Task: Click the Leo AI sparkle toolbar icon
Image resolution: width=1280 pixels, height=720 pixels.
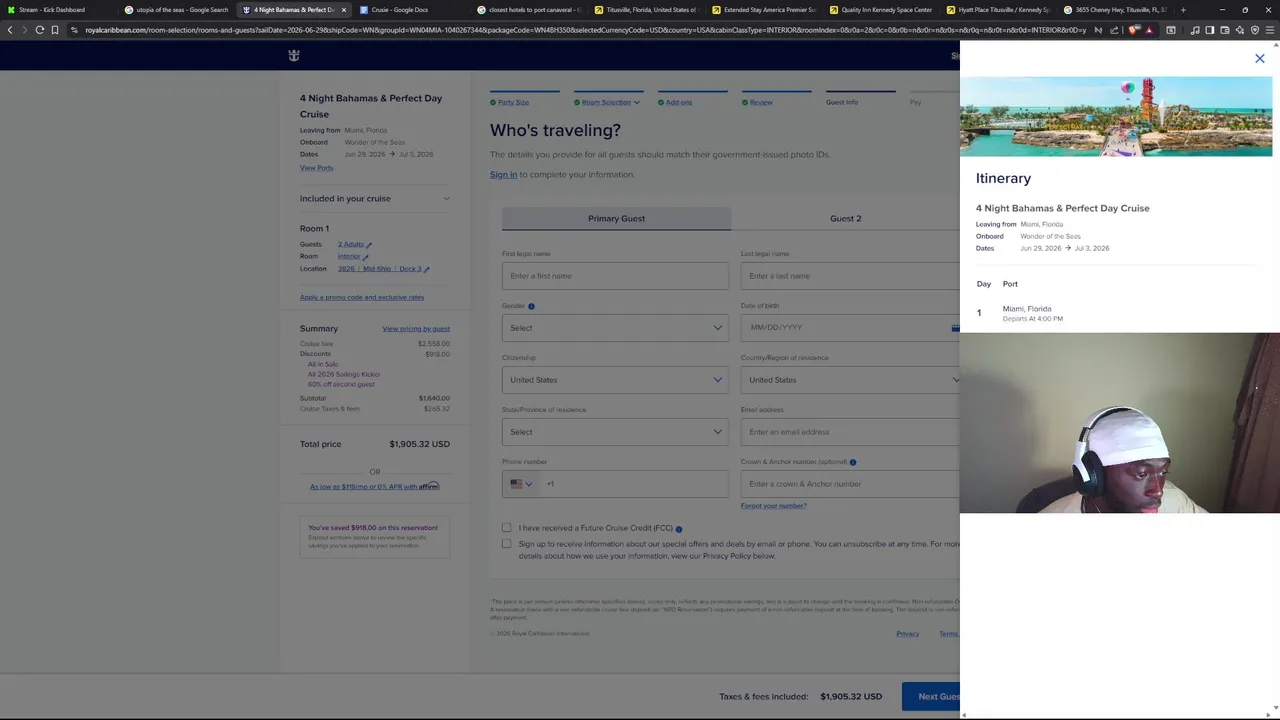Action: pos(1240,30)
